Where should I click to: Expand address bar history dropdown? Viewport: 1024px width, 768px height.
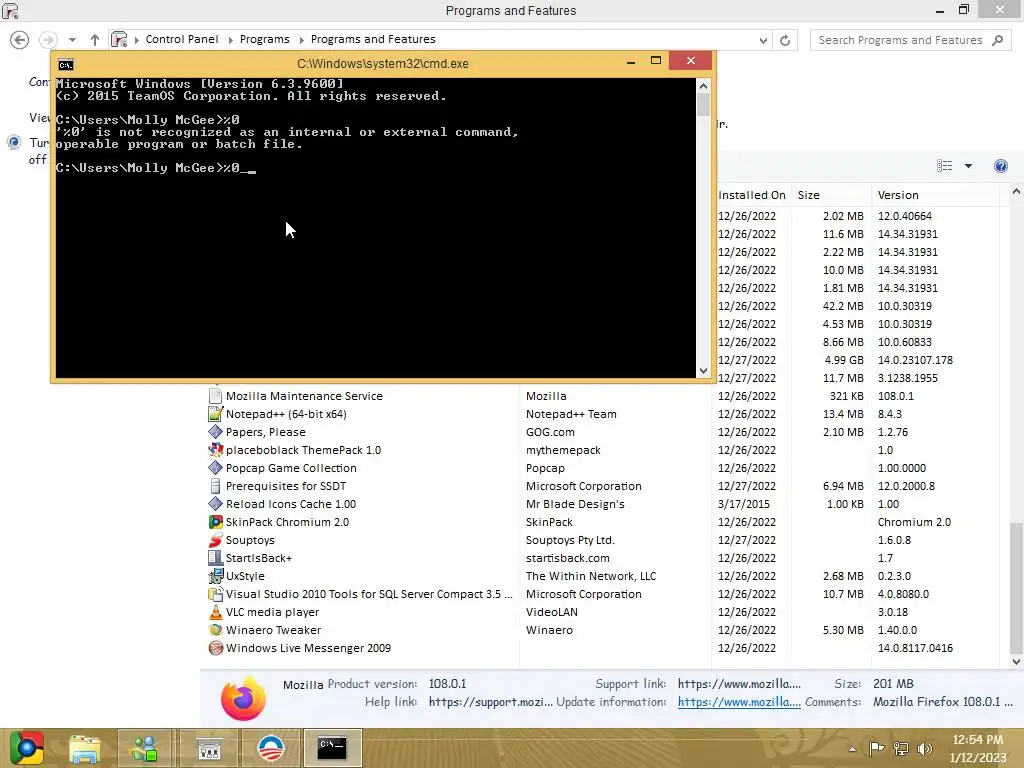pos(763,40)
